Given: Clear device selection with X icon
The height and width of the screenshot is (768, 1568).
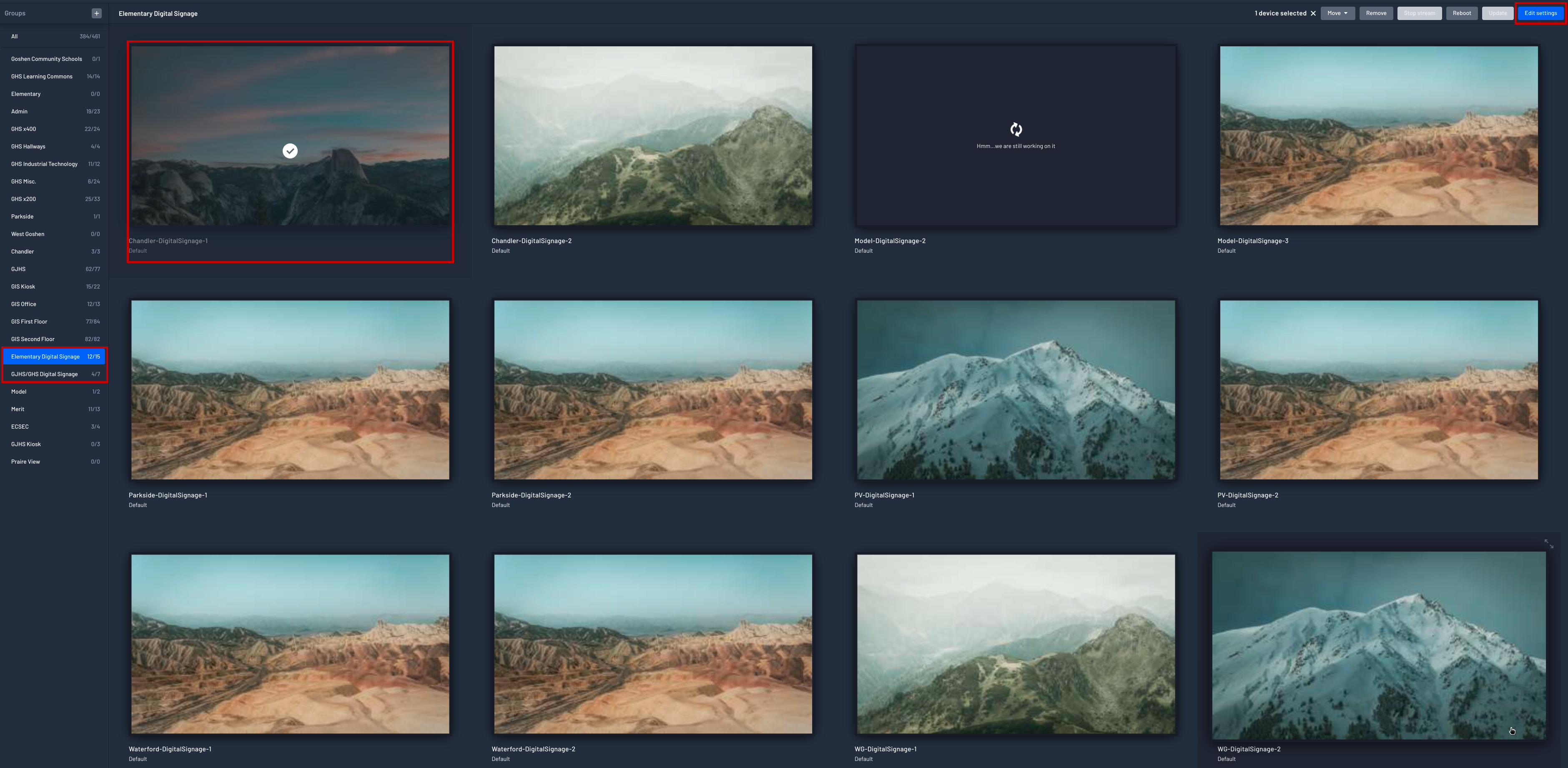Looking at the screenshot, I should (x=1313, y=13).
